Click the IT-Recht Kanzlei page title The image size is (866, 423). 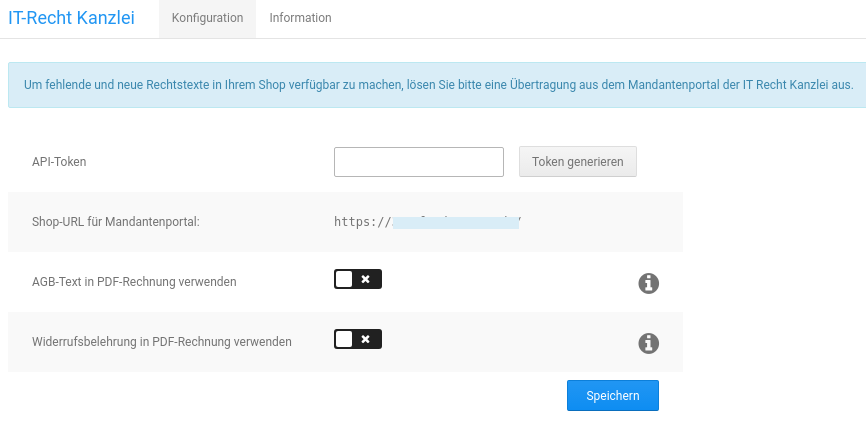[71, 18]
